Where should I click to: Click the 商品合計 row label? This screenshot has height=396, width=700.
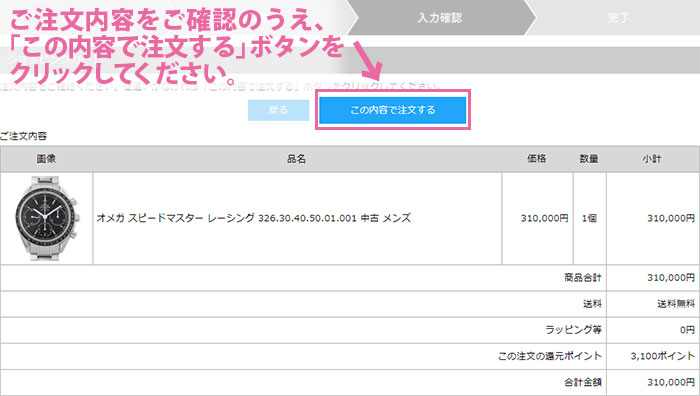click(583, 278)
